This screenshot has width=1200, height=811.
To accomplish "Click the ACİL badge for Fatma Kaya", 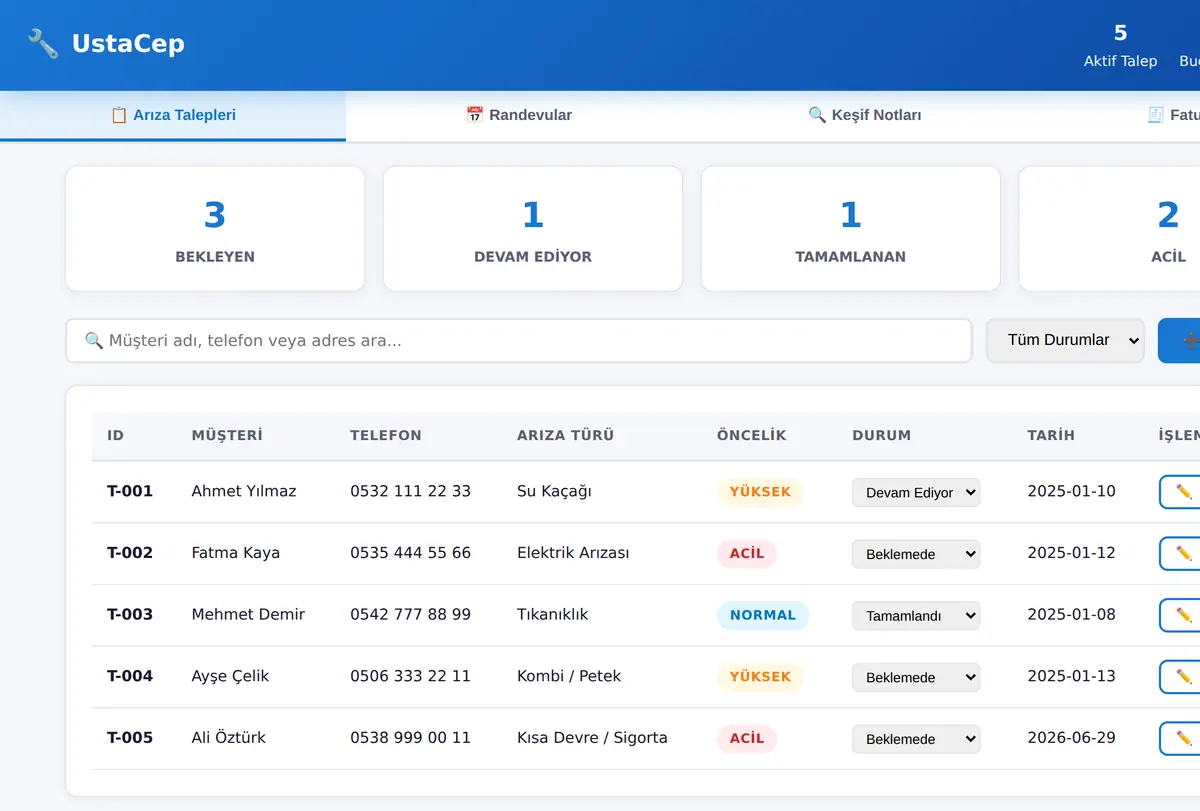I will click(747, 553).
